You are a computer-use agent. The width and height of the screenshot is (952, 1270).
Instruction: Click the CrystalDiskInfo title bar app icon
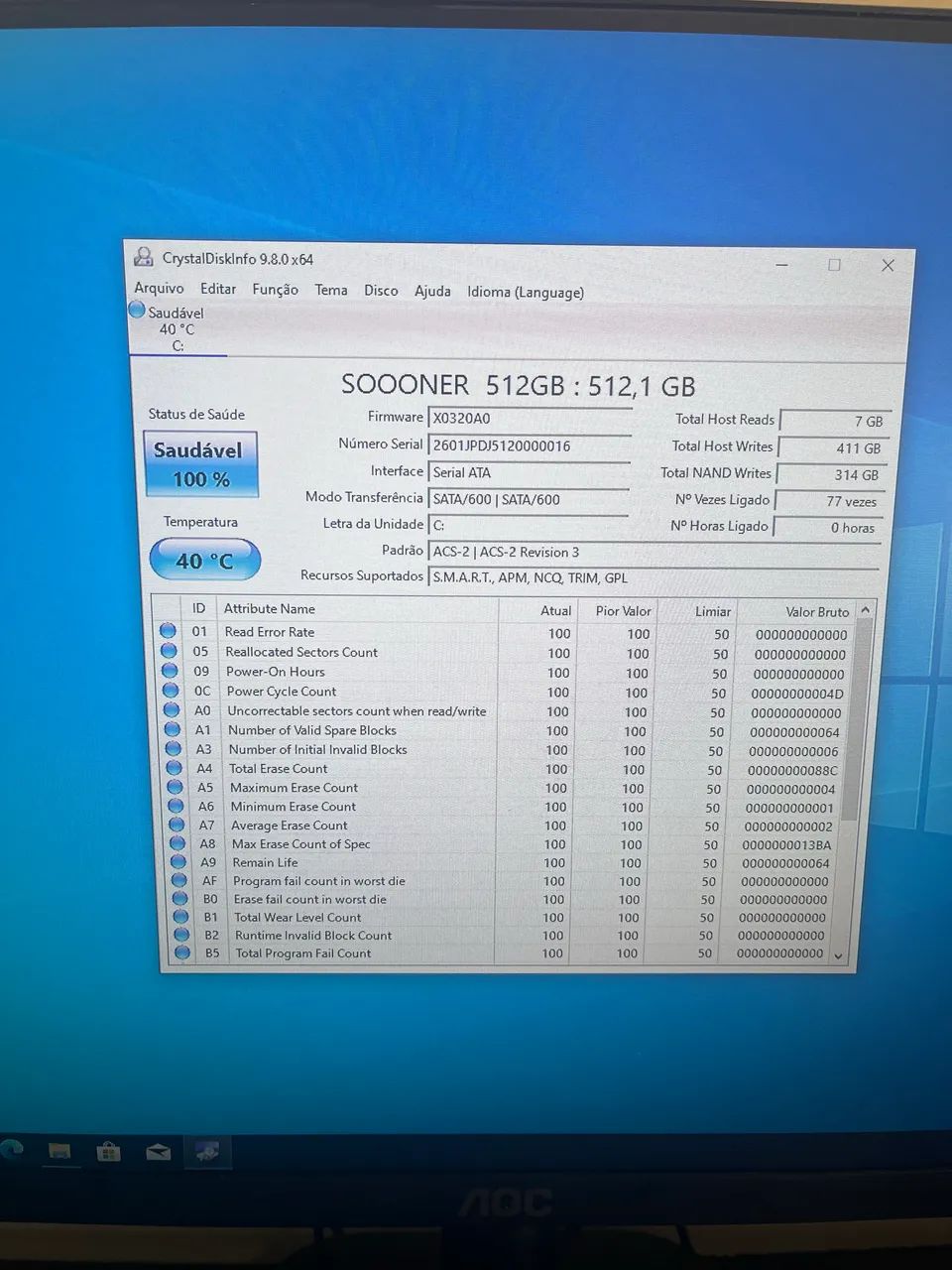tap(144, 257)
